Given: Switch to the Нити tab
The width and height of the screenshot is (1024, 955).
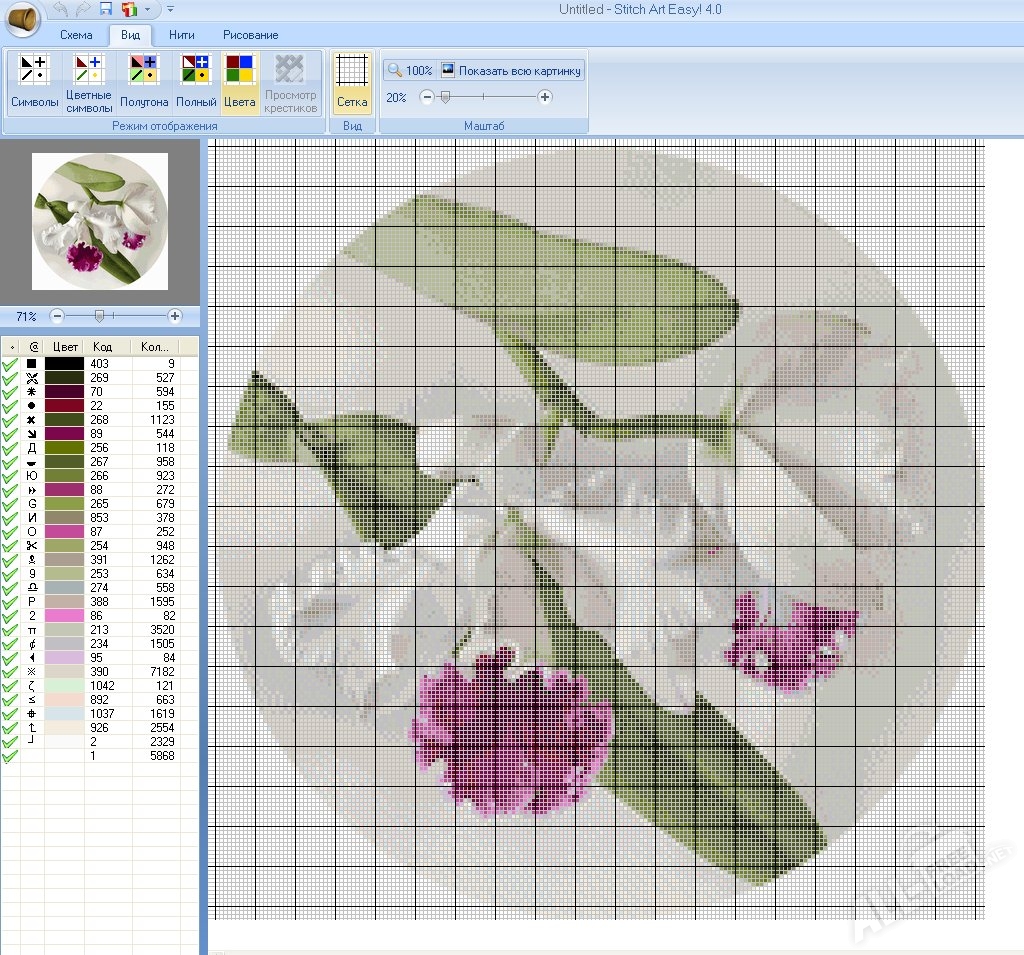Looking at the screenshot, I should pyautogui.click(x=181, y=34).
